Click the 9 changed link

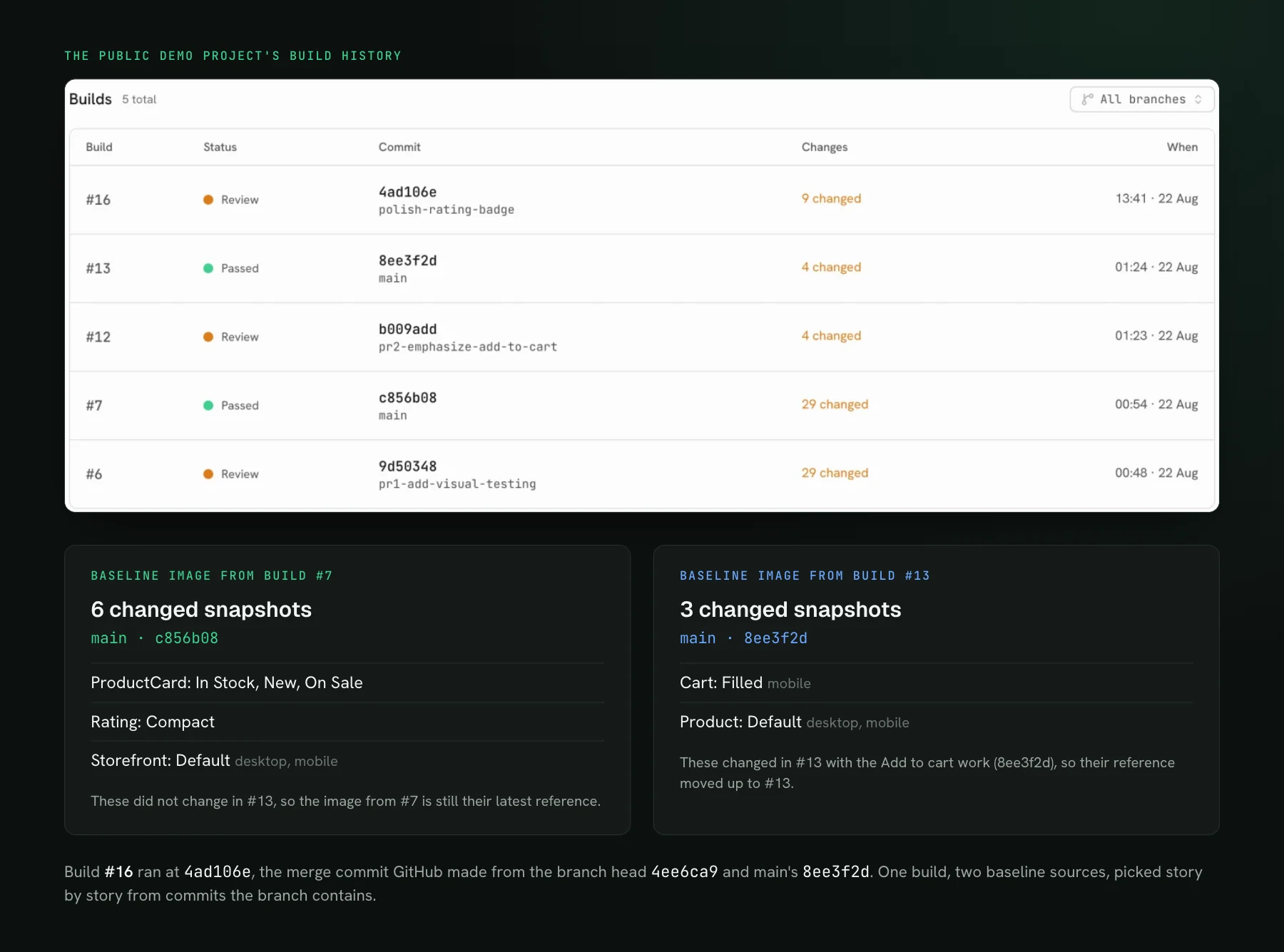coord(831,198)
